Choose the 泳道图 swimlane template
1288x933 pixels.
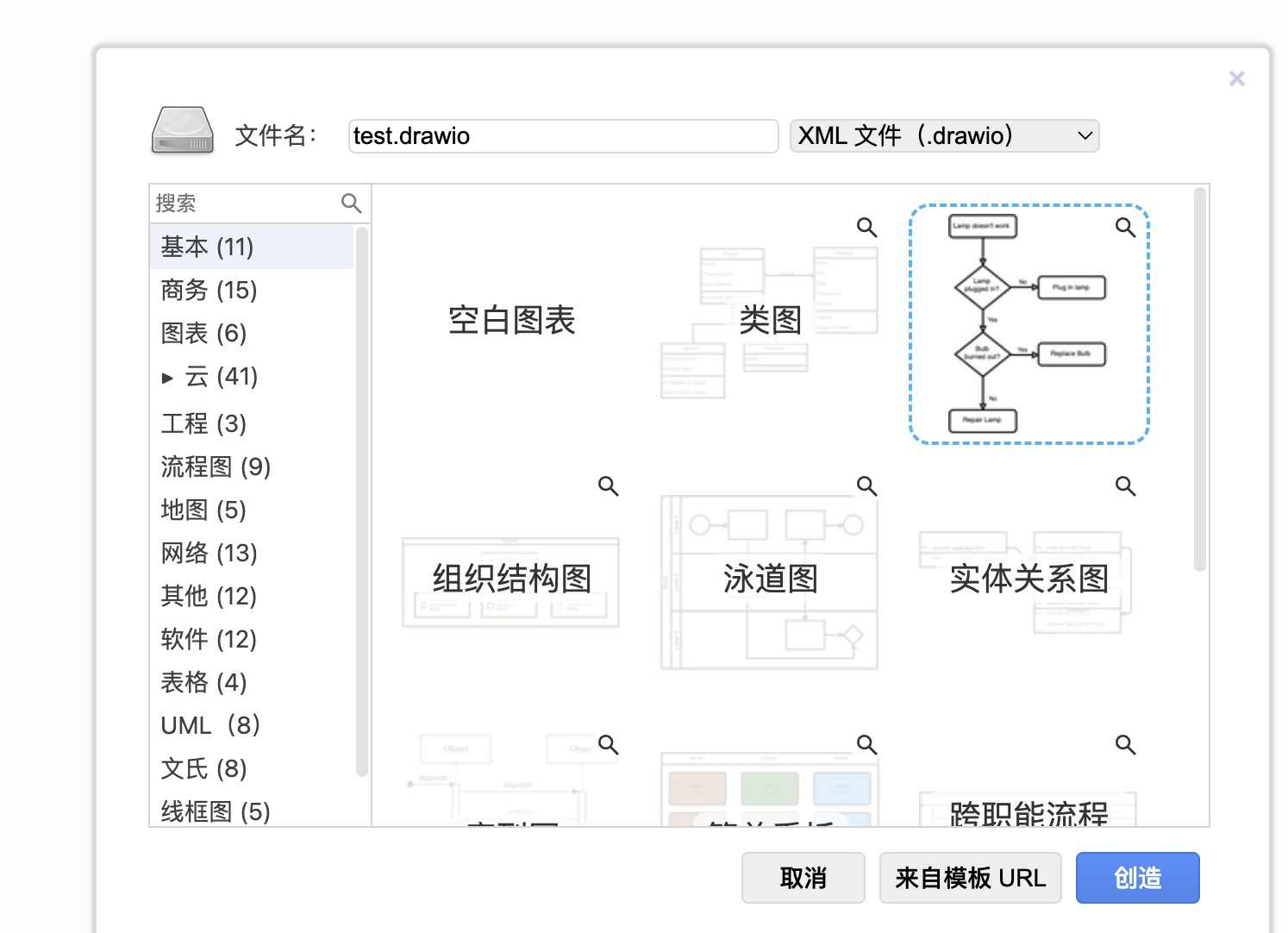[x=770, y=579]
